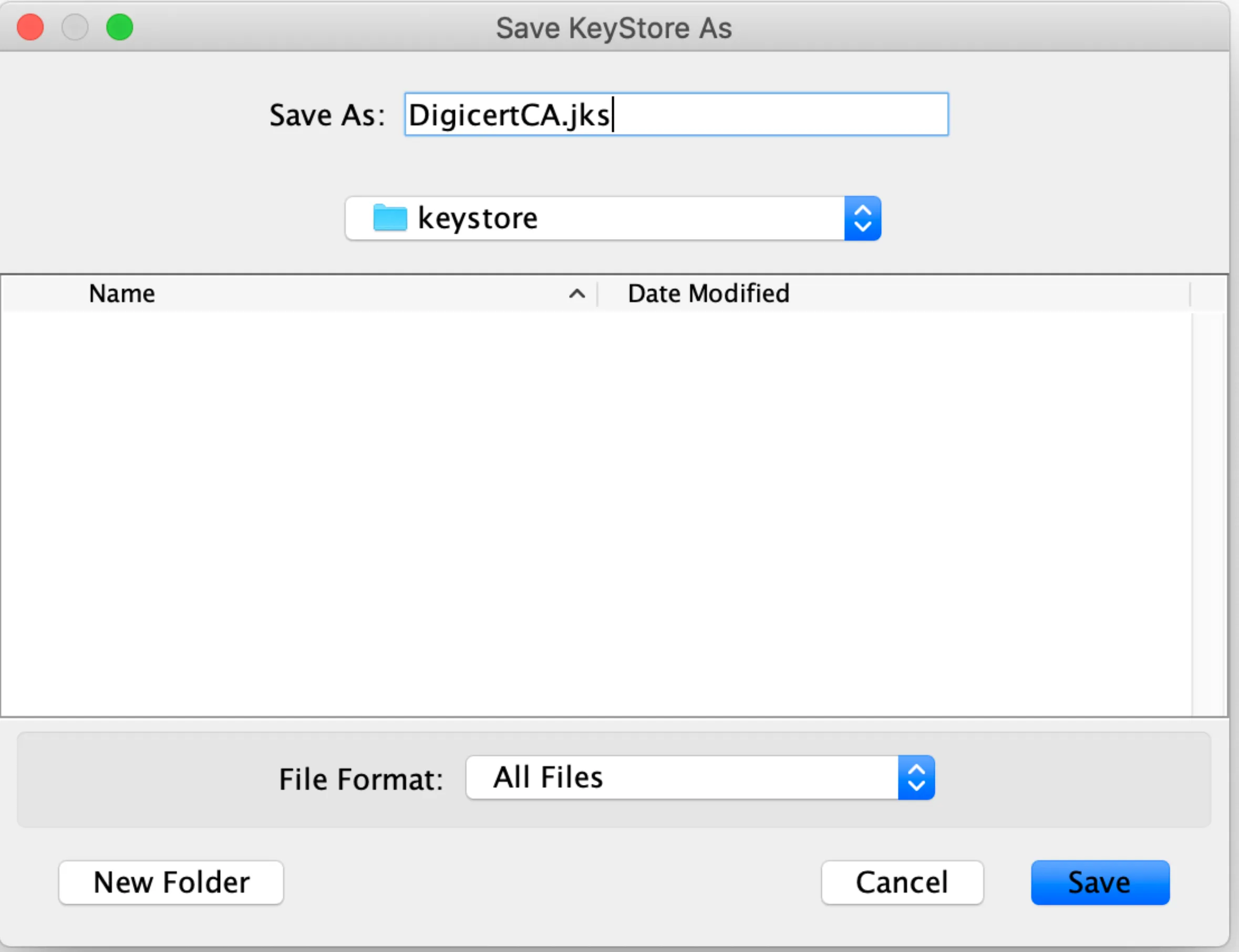
Task: Sort files by Name column
Action: coord(122,294)
